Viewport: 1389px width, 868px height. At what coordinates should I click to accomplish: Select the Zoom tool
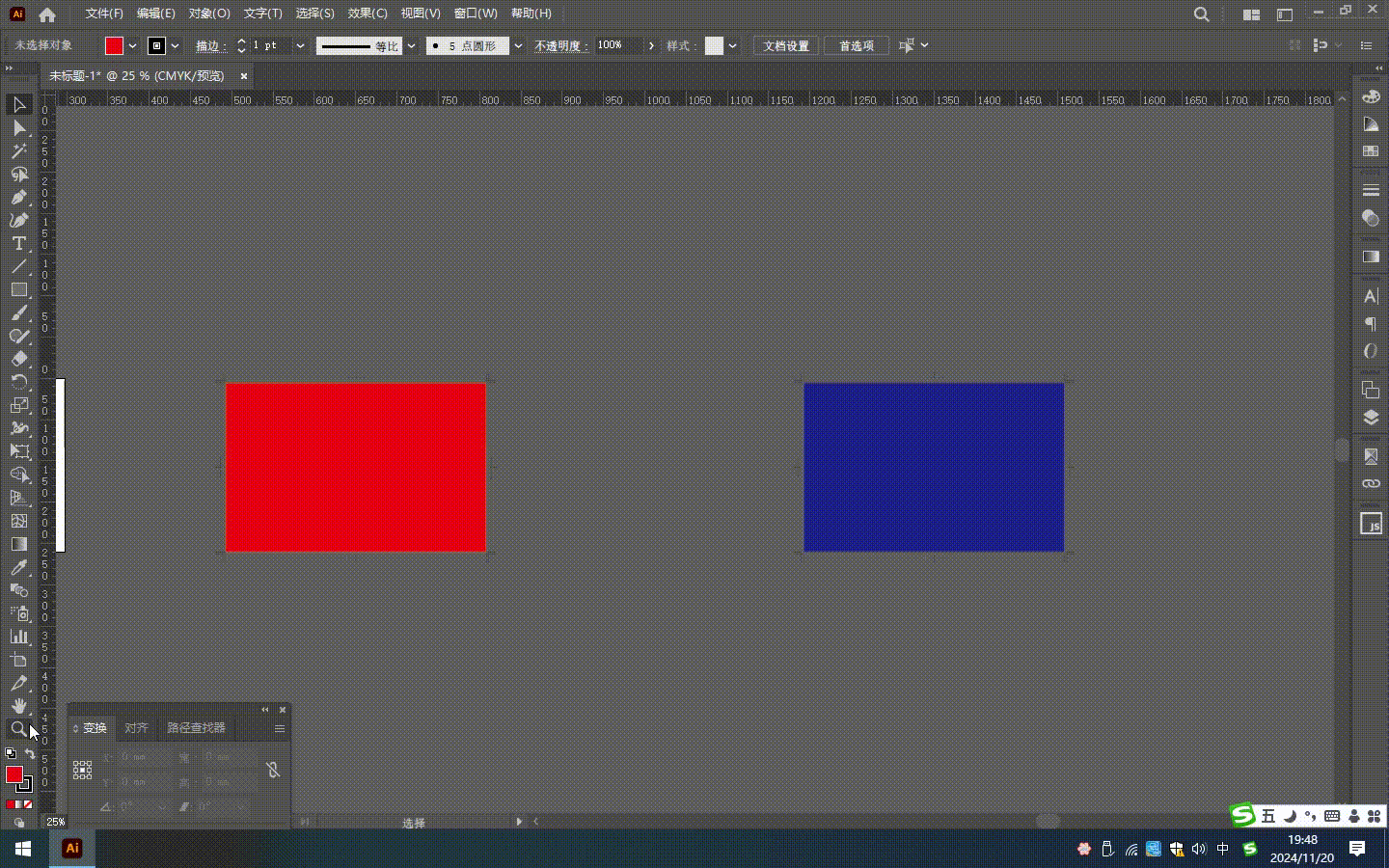(18, 730)
